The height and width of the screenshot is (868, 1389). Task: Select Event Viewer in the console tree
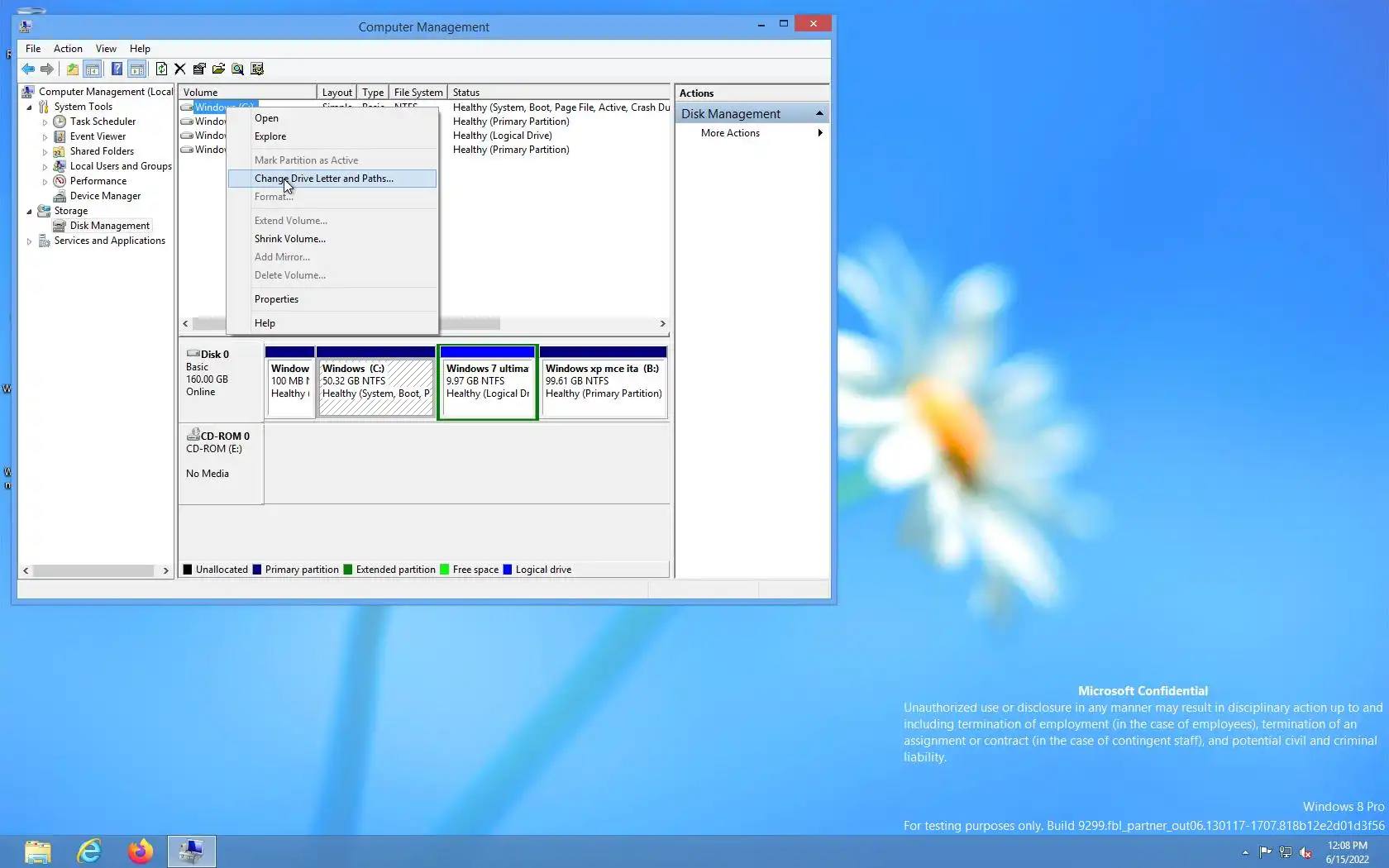click(98, 136)
